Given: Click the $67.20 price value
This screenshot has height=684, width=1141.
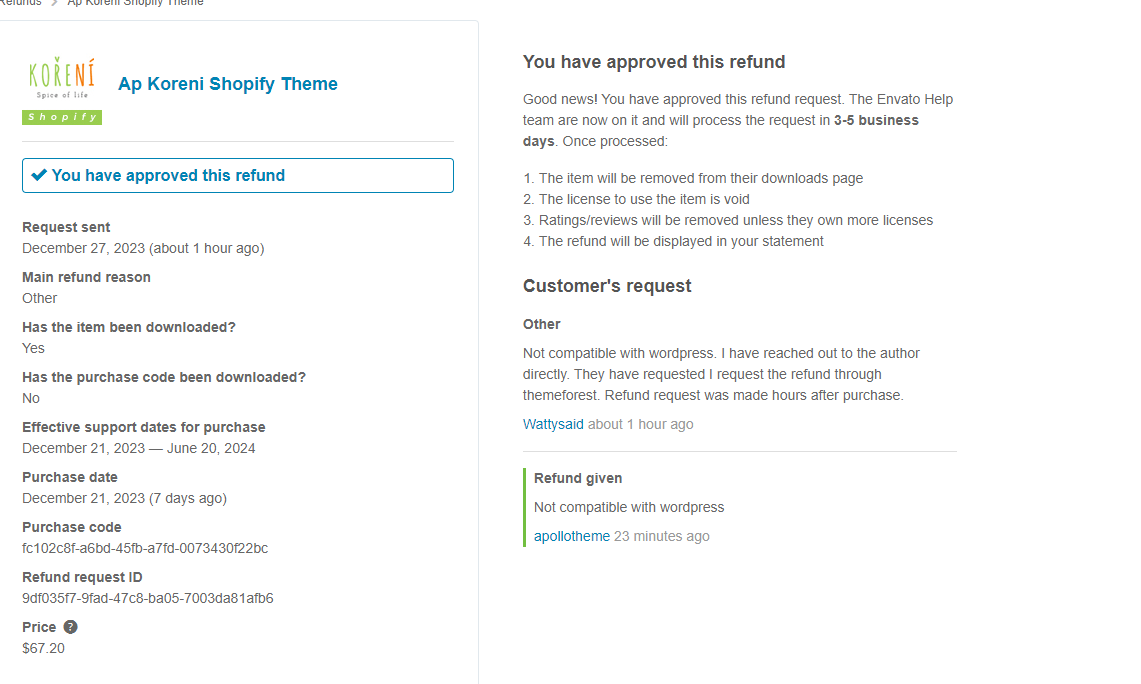Looking at the screenshot, I should click(43, 648).
